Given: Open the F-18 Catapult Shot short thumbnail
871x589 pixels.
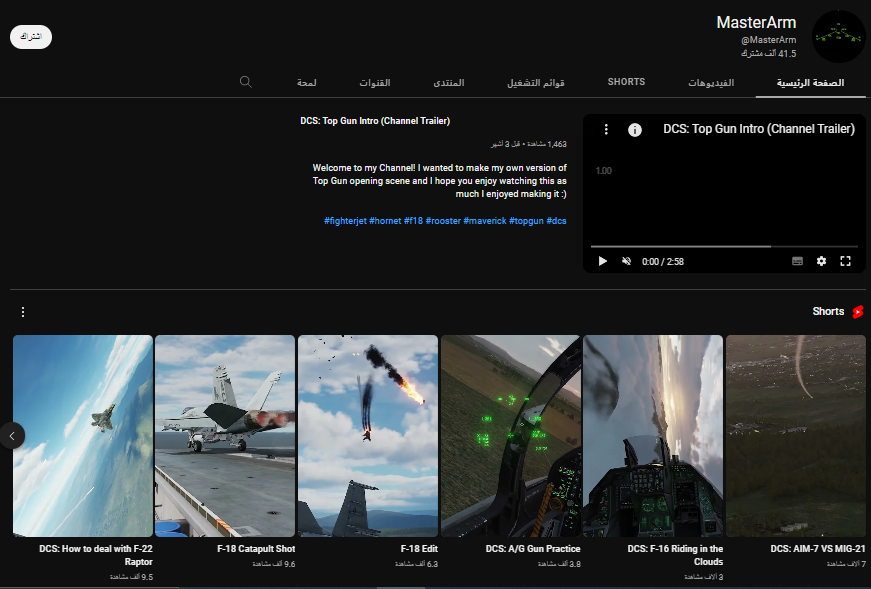Looking at the screenshot, I should click(x=225, y=436).
